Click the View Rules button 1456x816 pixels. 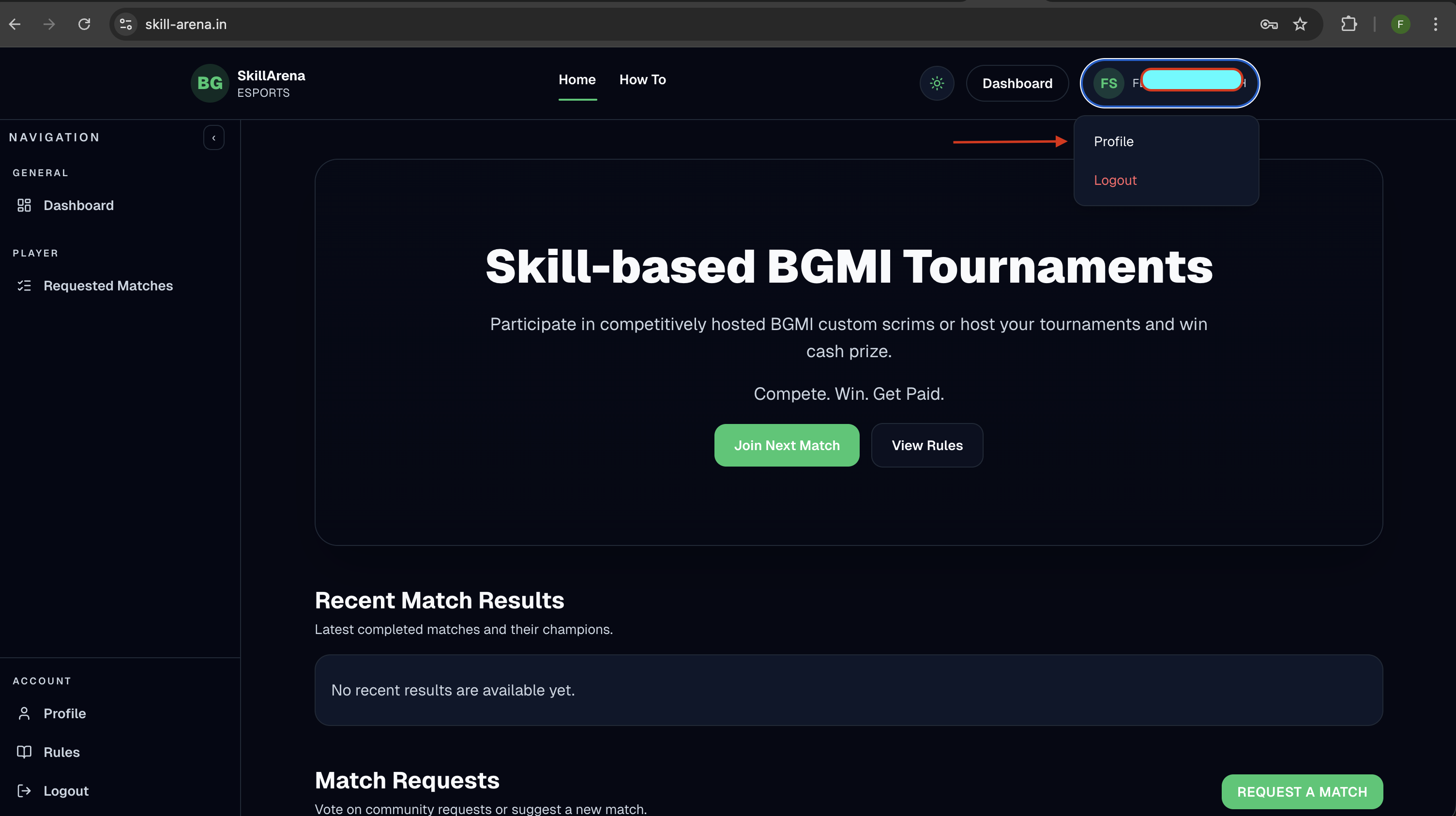point(927,445)
